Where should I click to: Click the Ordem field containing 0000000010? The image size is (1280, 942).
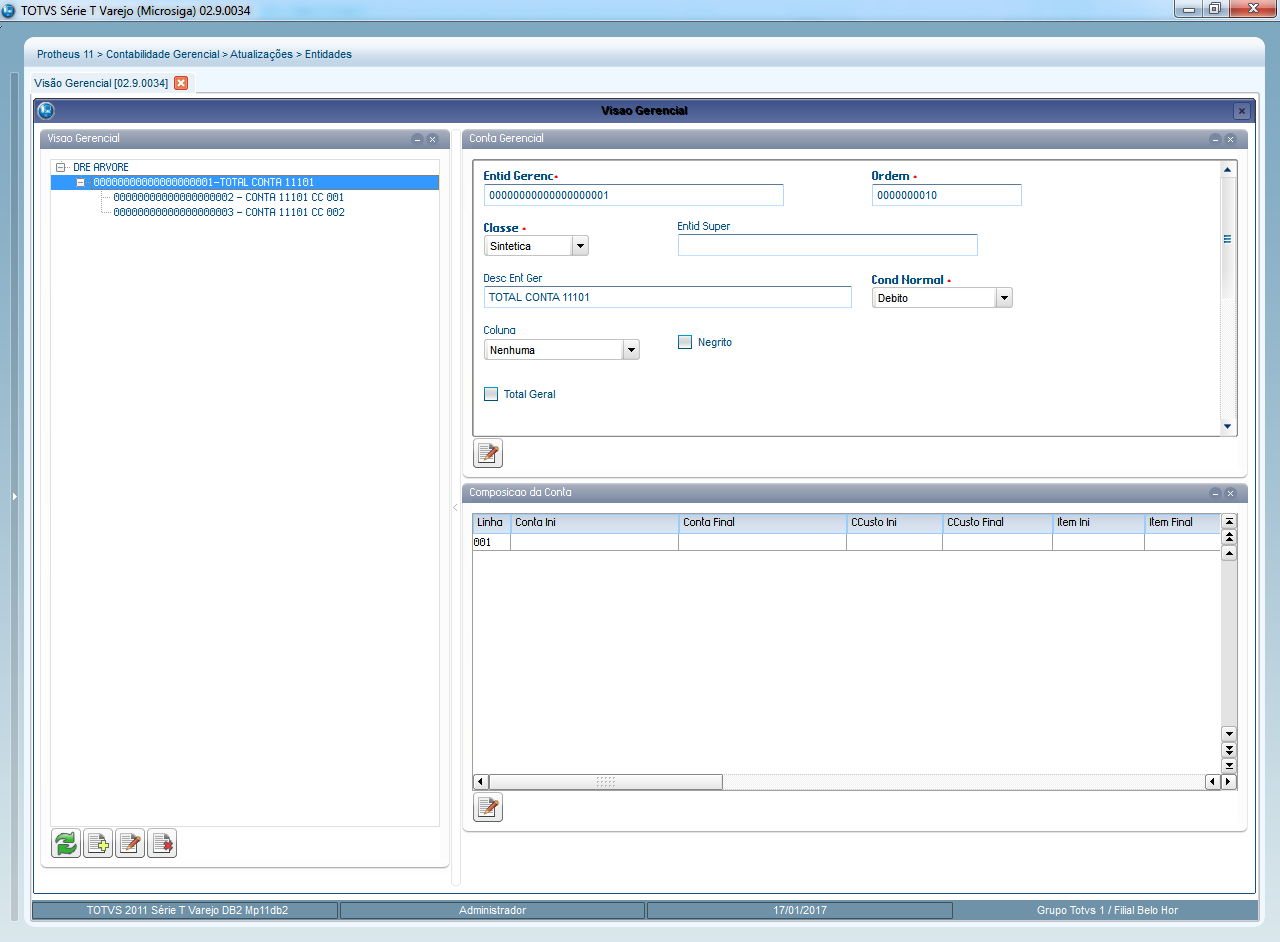coord(946,195)
